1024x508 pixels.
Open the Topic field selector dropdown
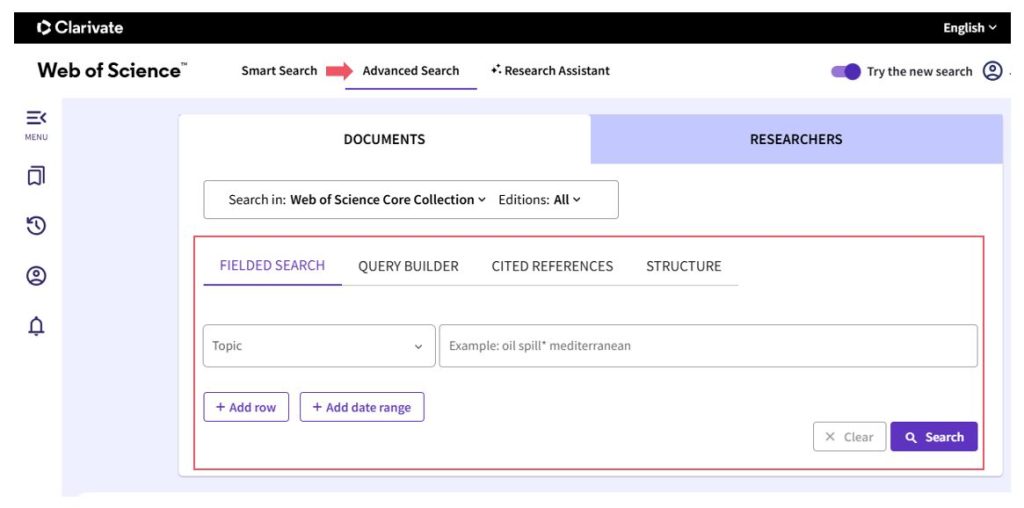coord(318,346)
